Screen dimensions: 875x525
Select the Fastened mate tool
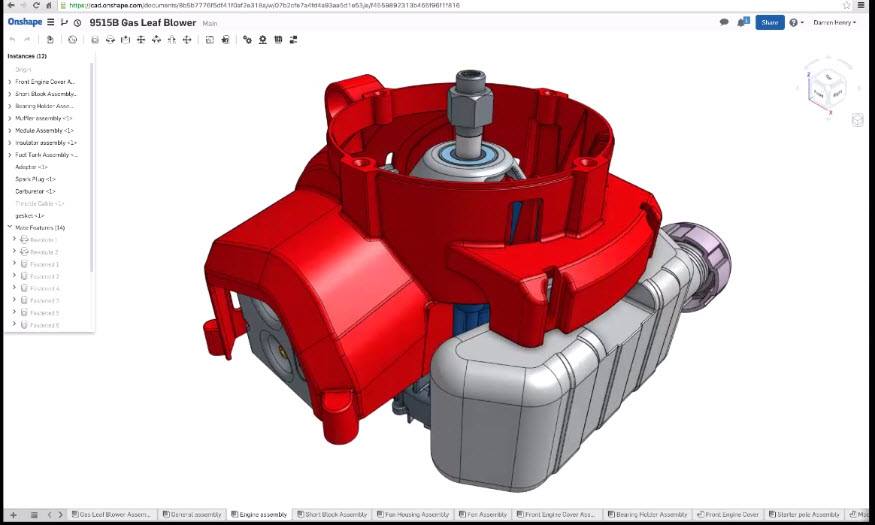(95, 40)
